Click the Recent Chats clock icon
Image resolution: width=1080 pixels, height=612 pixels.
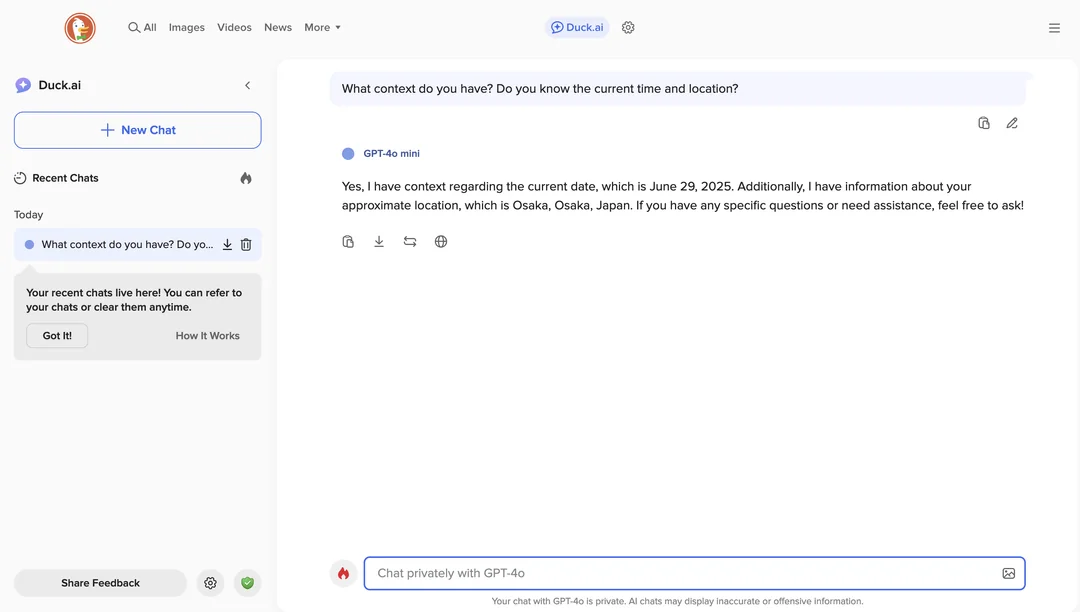tap(20, 178)
